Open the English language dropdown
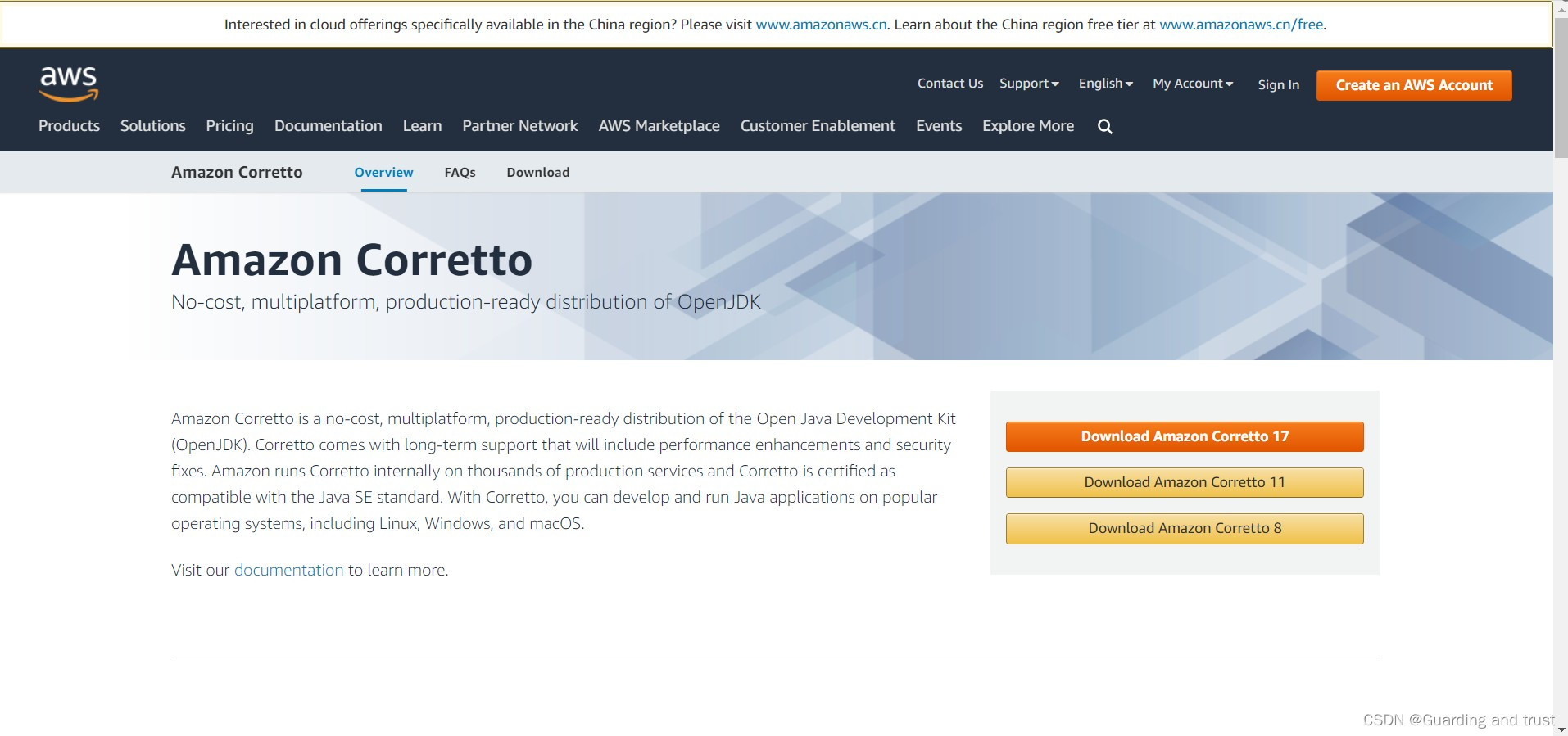This screenshot has width=1568, height=736. click(1105, 84)
